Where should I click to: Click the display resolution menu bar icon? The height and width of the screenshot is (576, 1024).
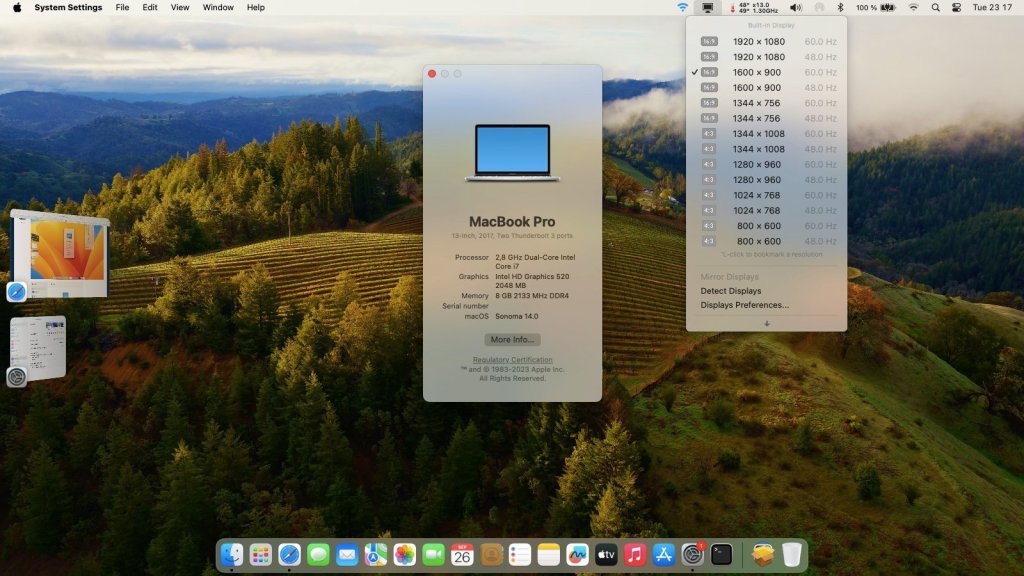point(708,7)
